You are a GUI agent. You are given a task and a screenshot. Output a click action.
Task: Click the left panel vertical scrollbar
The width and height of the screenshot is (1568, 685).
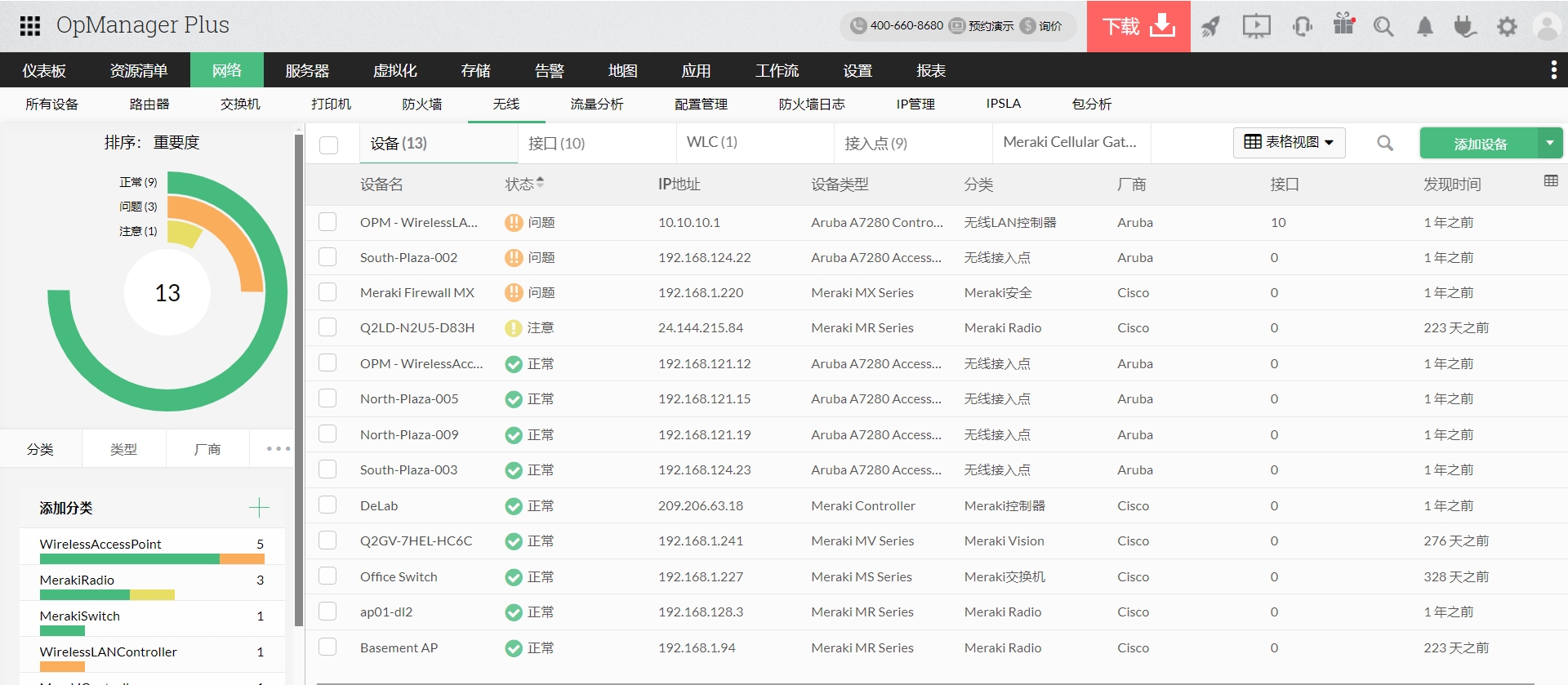tap(299, 380)
